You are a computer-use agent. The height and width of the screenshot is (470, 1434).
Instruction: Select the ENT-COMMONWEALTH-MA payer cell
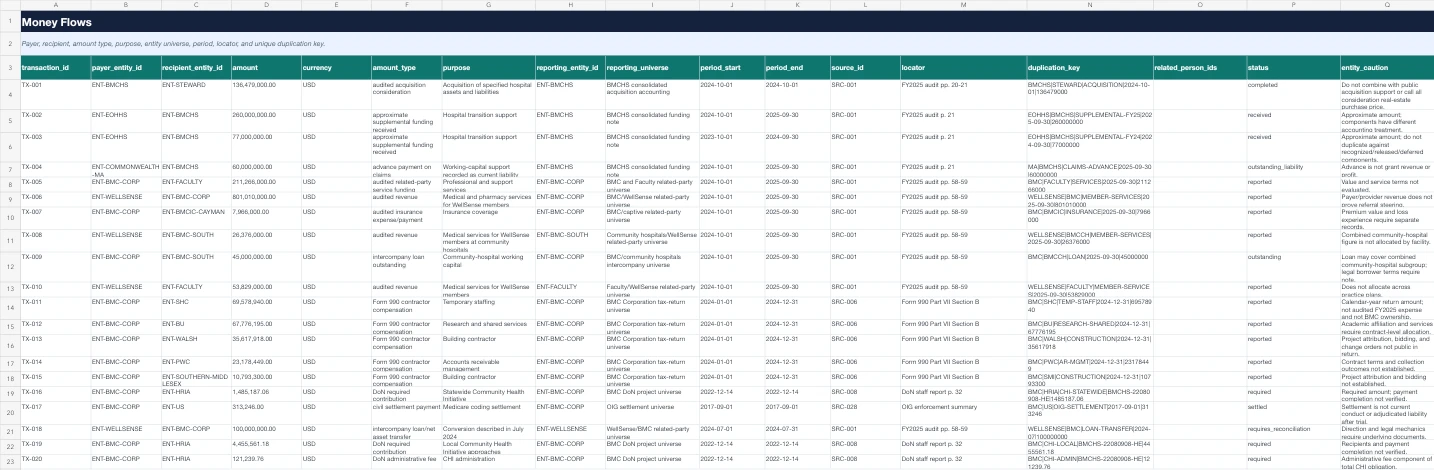click(125, 169)
